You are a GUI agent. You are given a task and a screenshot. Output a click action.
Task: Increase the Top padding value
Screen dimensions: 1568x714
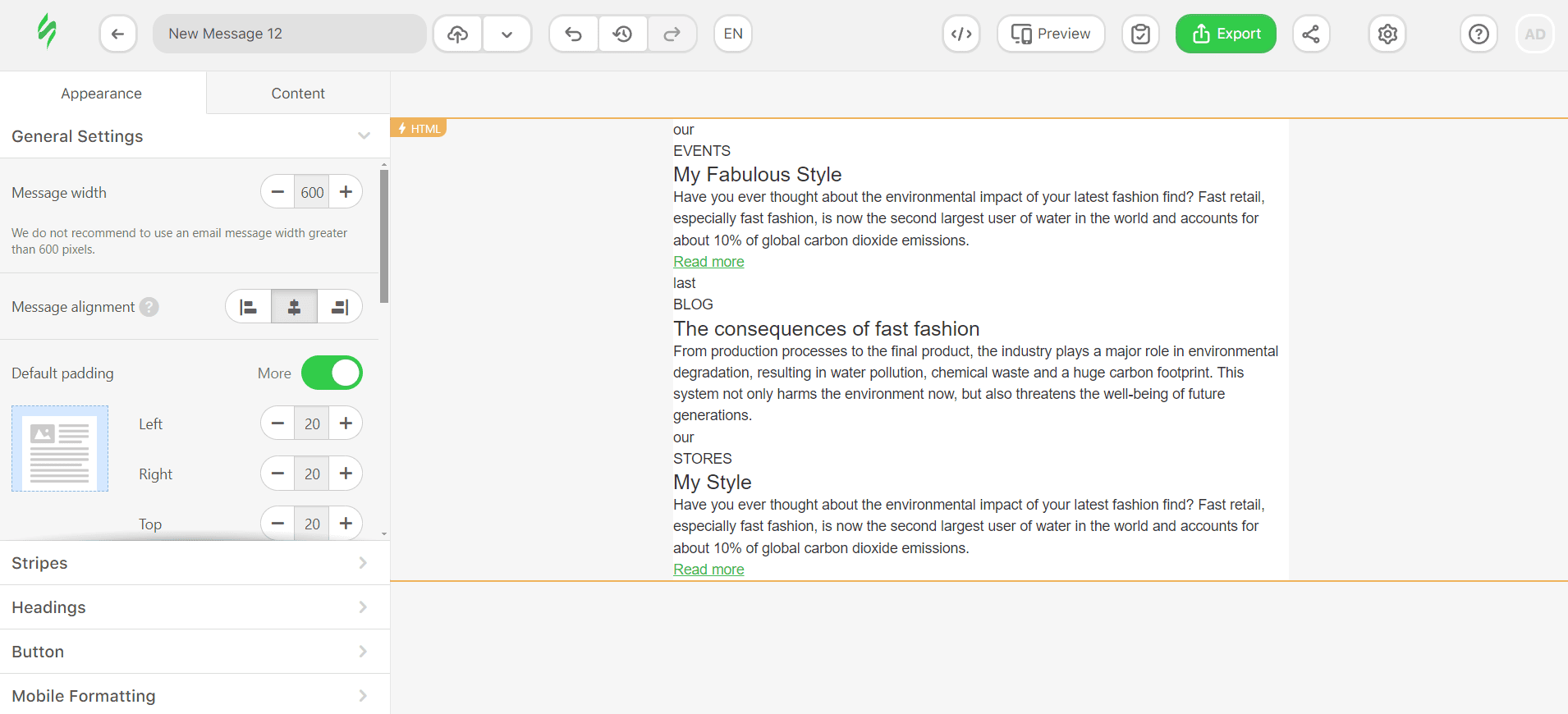click(x=346, y=524)
